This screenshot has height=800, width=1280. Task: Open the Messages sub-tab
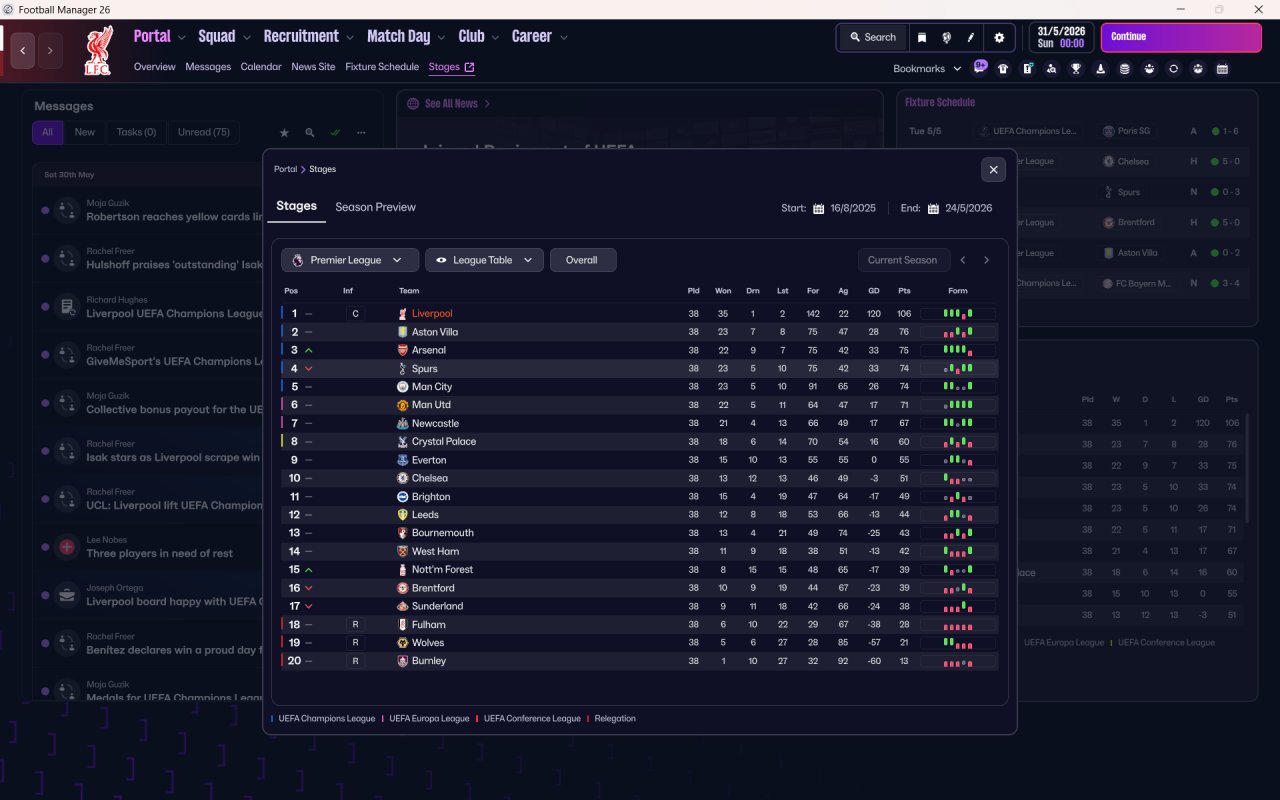click(208, 67)
